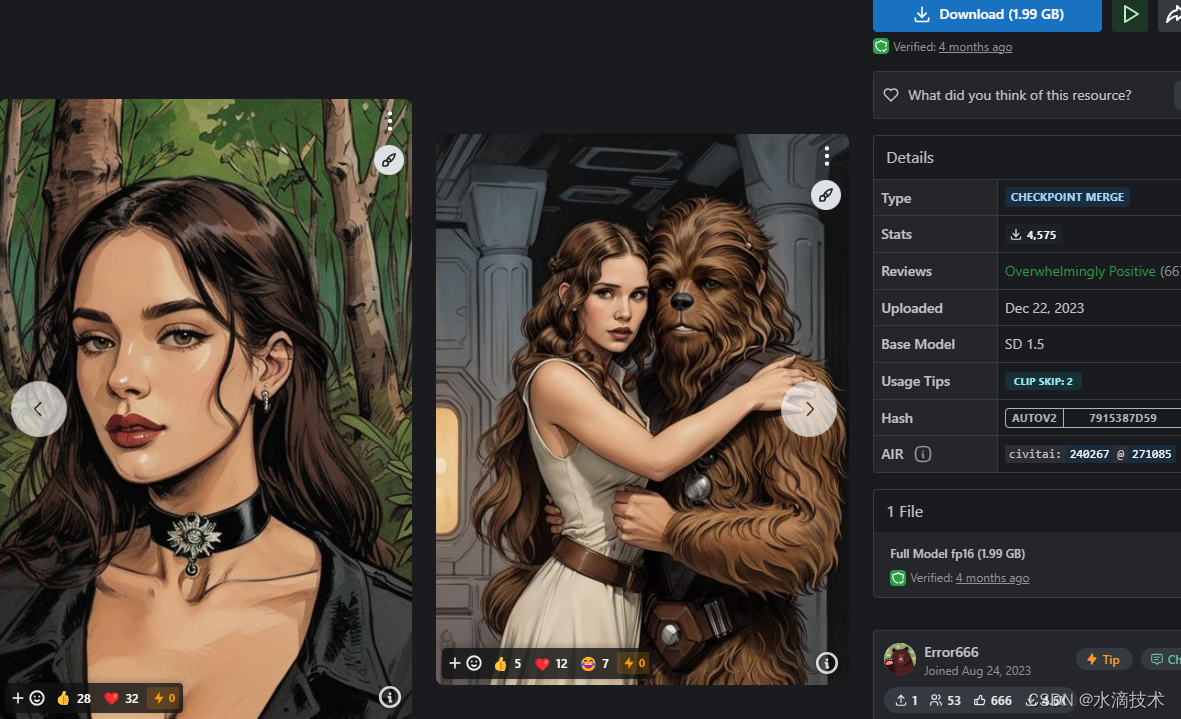
Task: Go to next image with right arrow
Action: [809, 409]
